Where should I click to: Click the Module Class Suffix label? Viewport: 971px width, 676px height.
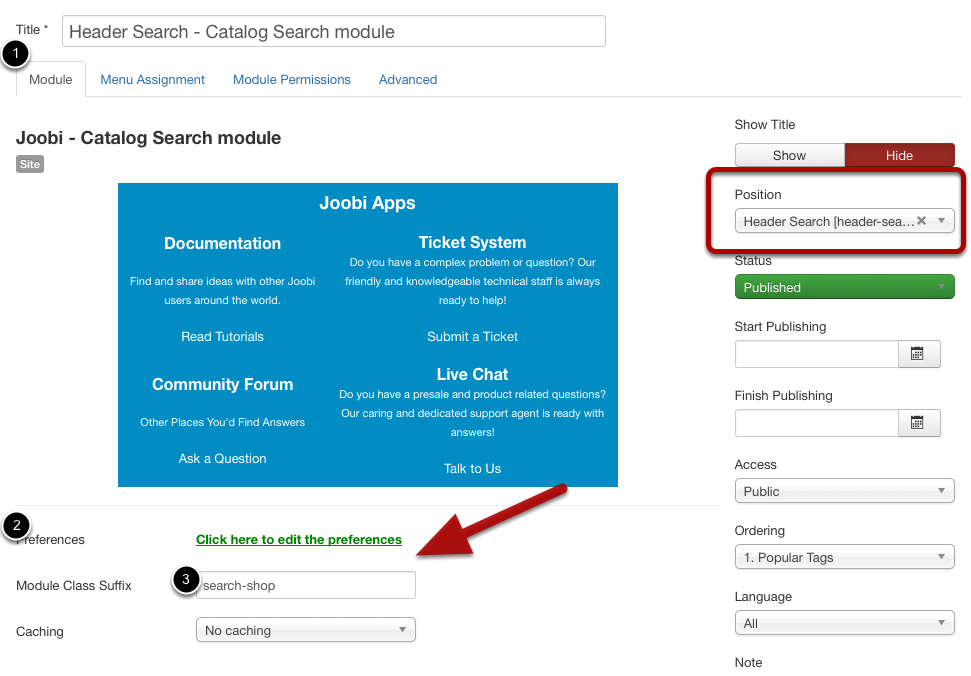pos(74,586)
